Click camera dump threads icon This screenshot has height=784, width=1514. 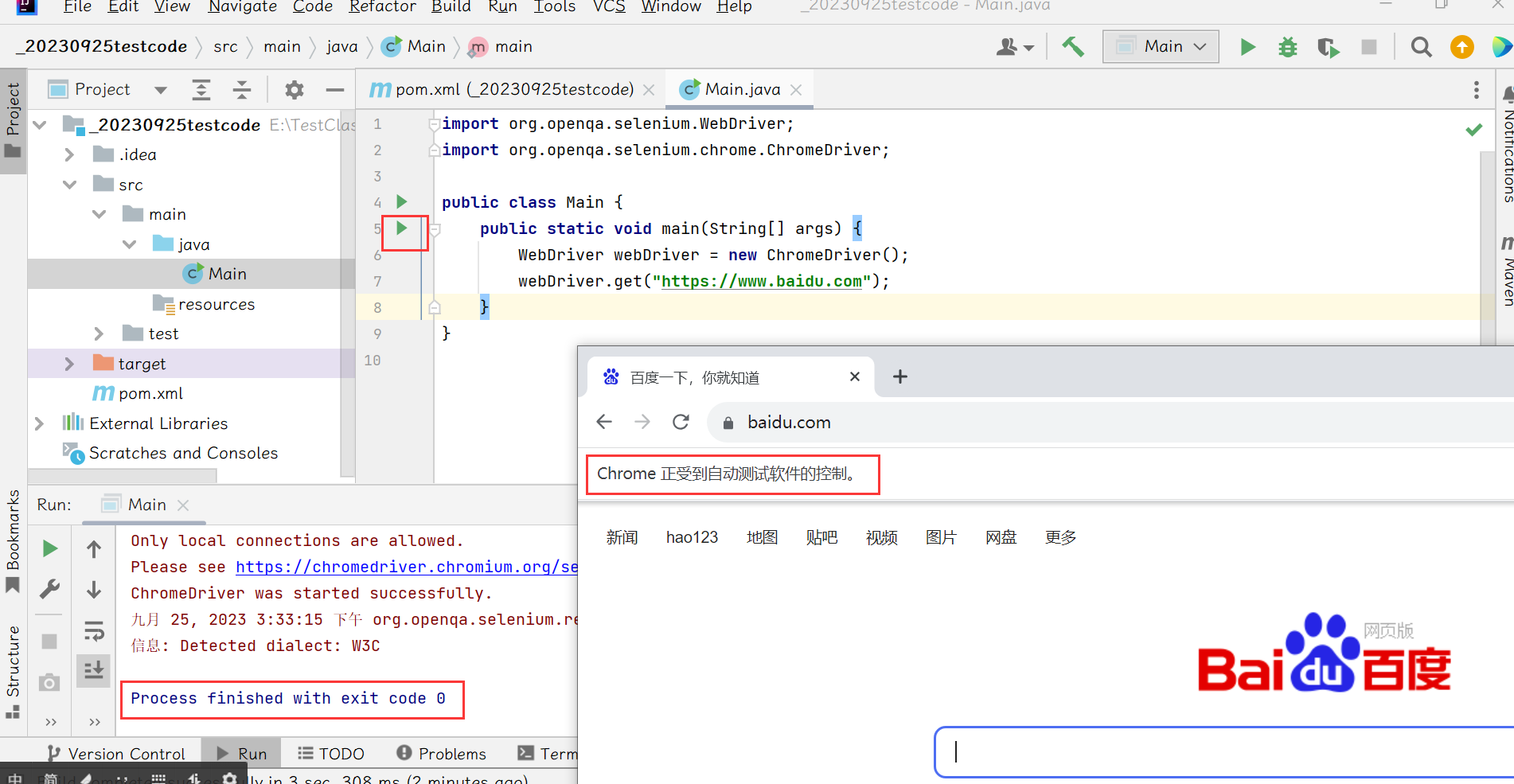click(x=49, y=682)
